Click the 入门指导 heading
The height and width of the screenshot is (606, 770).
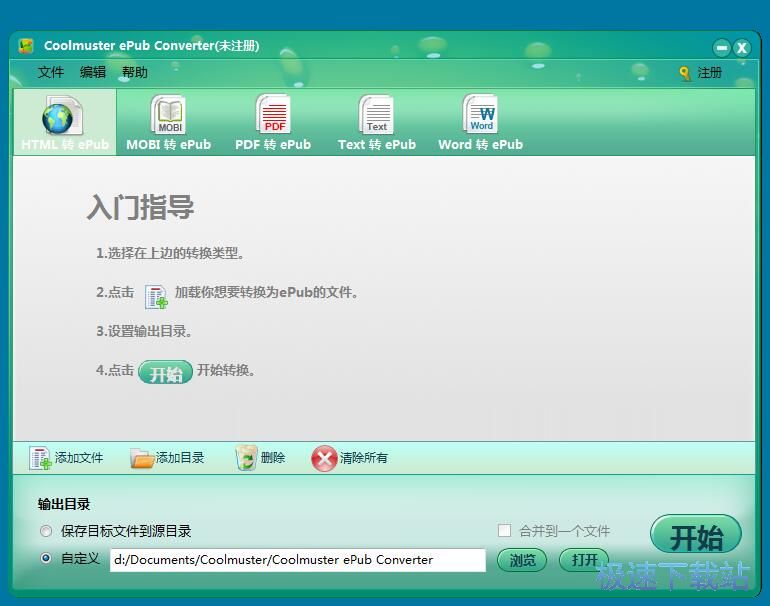(x=140, y=207)
